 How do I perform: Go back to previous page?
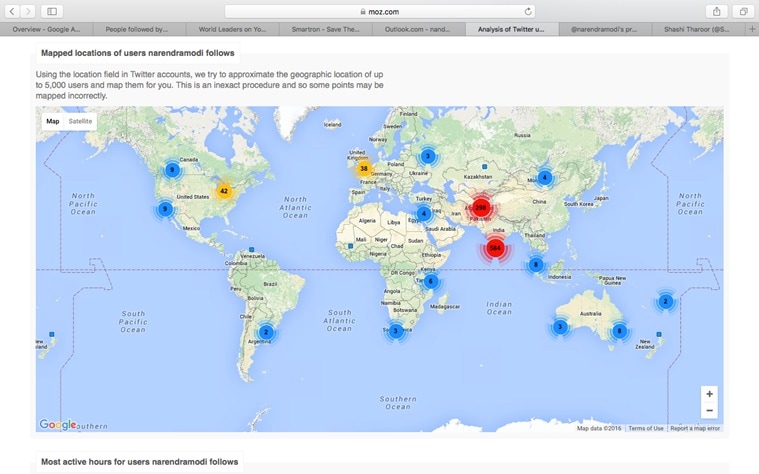(x=13, y=11)
